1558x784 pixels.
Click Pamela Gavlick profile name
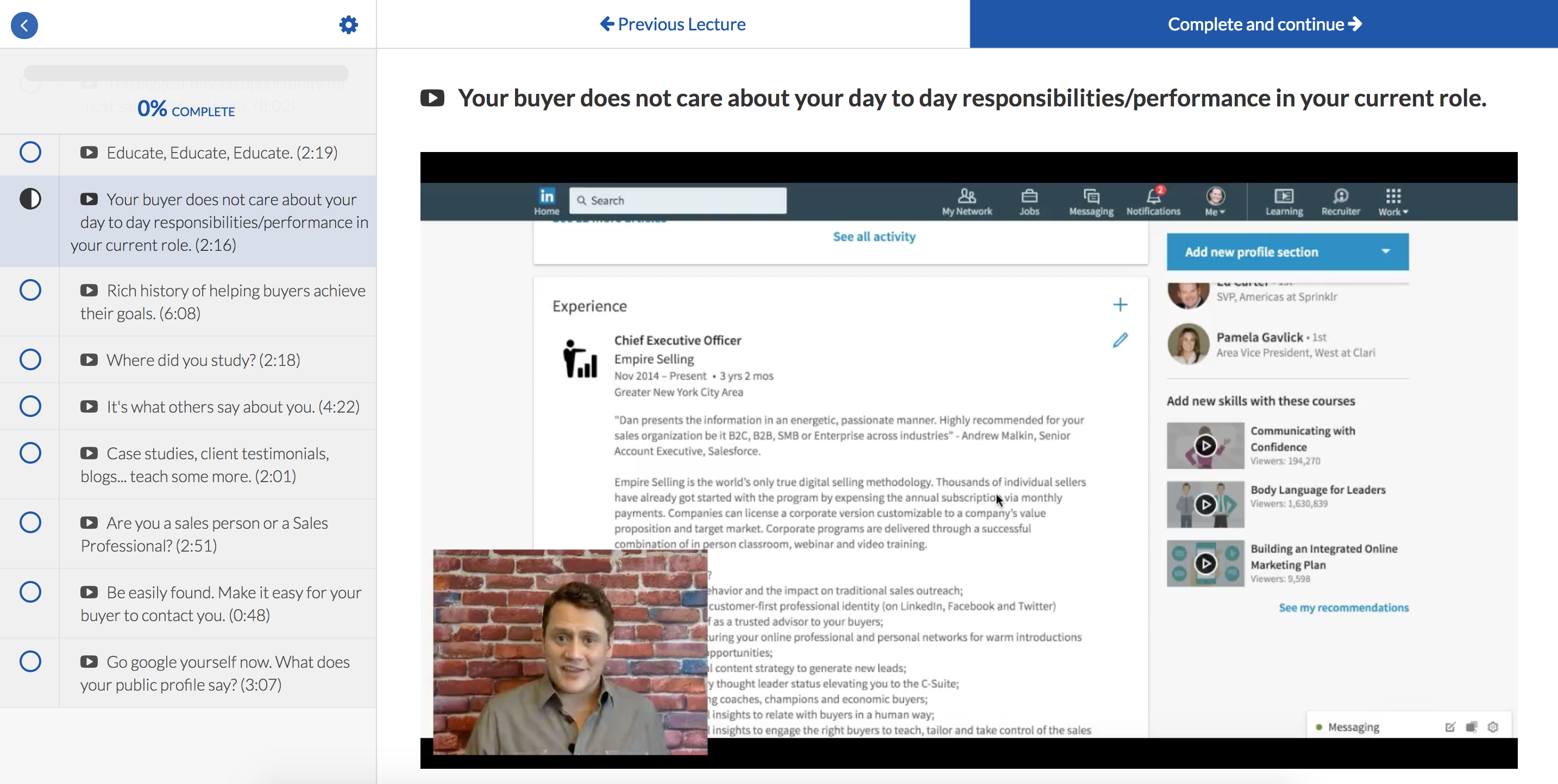pos(1259,337)
